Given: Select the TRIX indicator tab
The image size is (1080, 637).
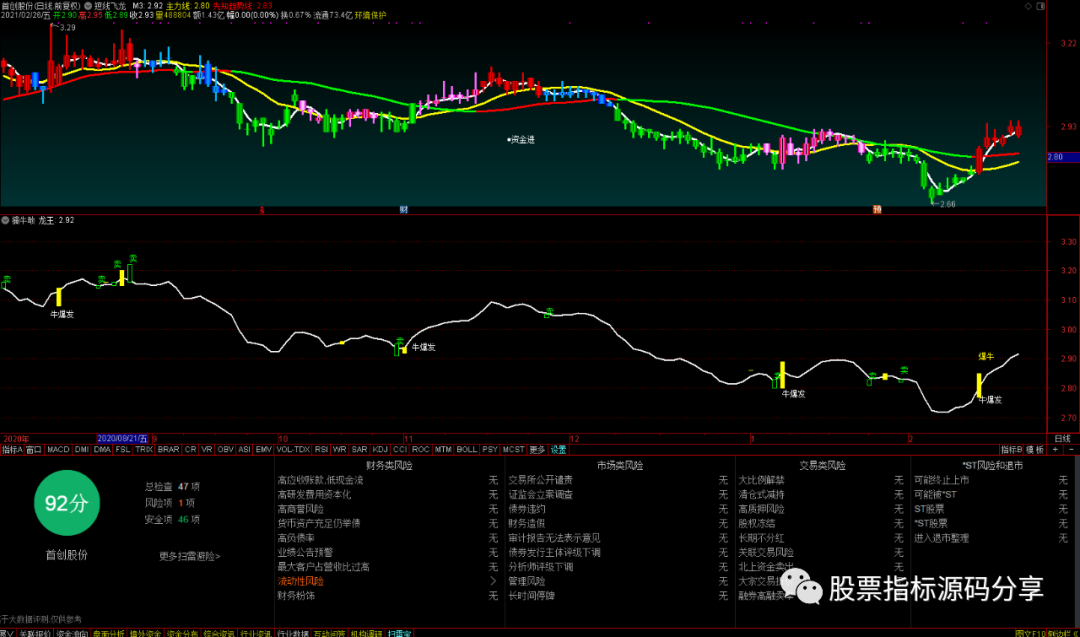Looking at the screenshot, I should 144,450.
